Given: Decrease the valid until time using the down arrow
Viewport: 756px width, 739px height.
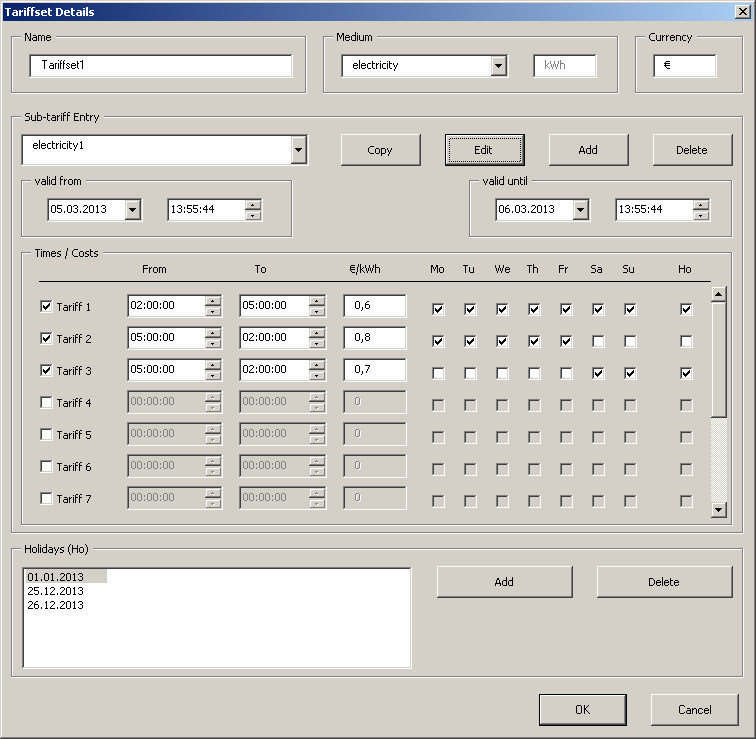Looking at the screenshot, I should [701, 215].
